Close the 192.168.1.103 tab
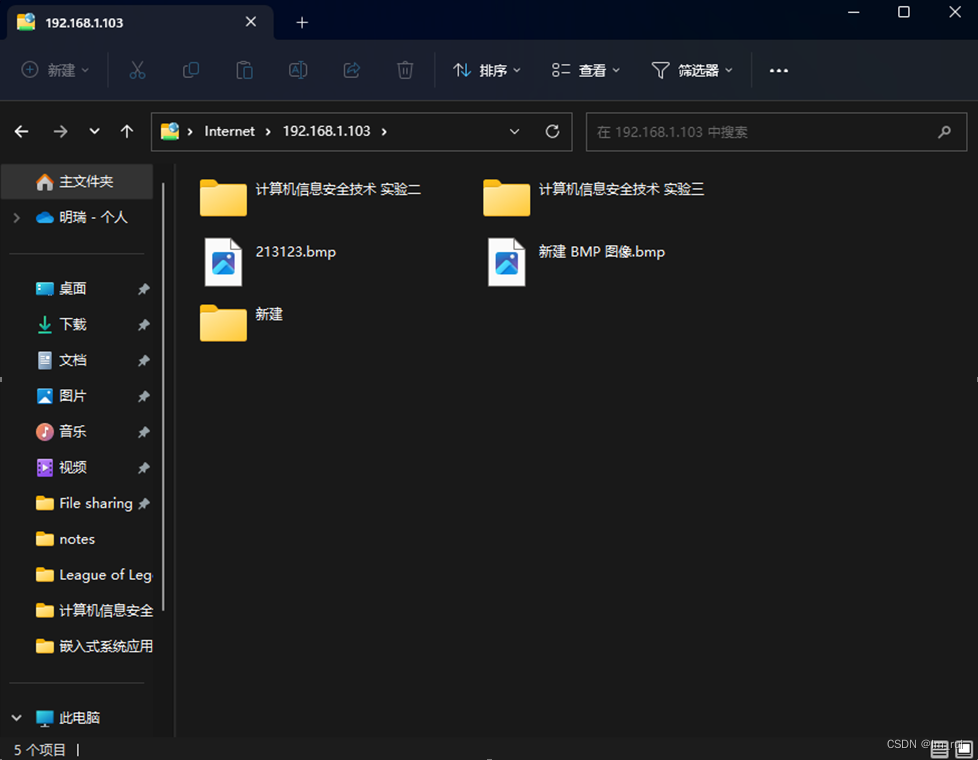Viewport: 978px width, 760px height. (x=251, y=22)
